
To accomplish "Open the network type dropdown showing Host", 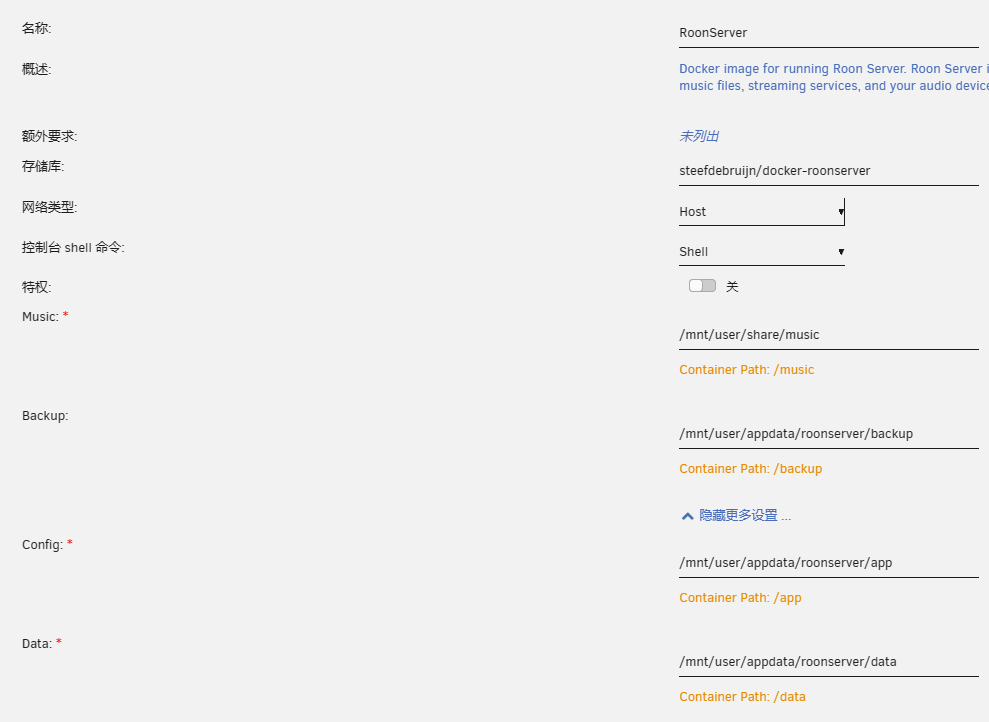I will 761,212.
